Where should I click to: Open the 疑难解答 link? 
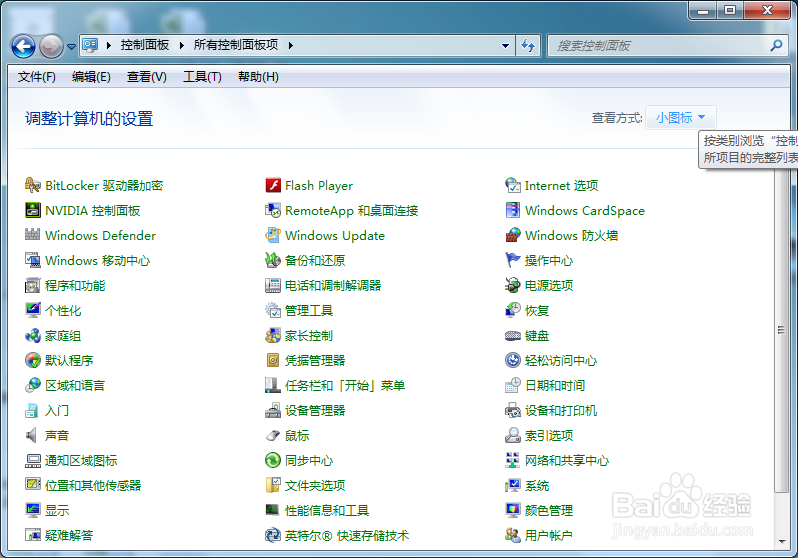click(x=69, y=536)
